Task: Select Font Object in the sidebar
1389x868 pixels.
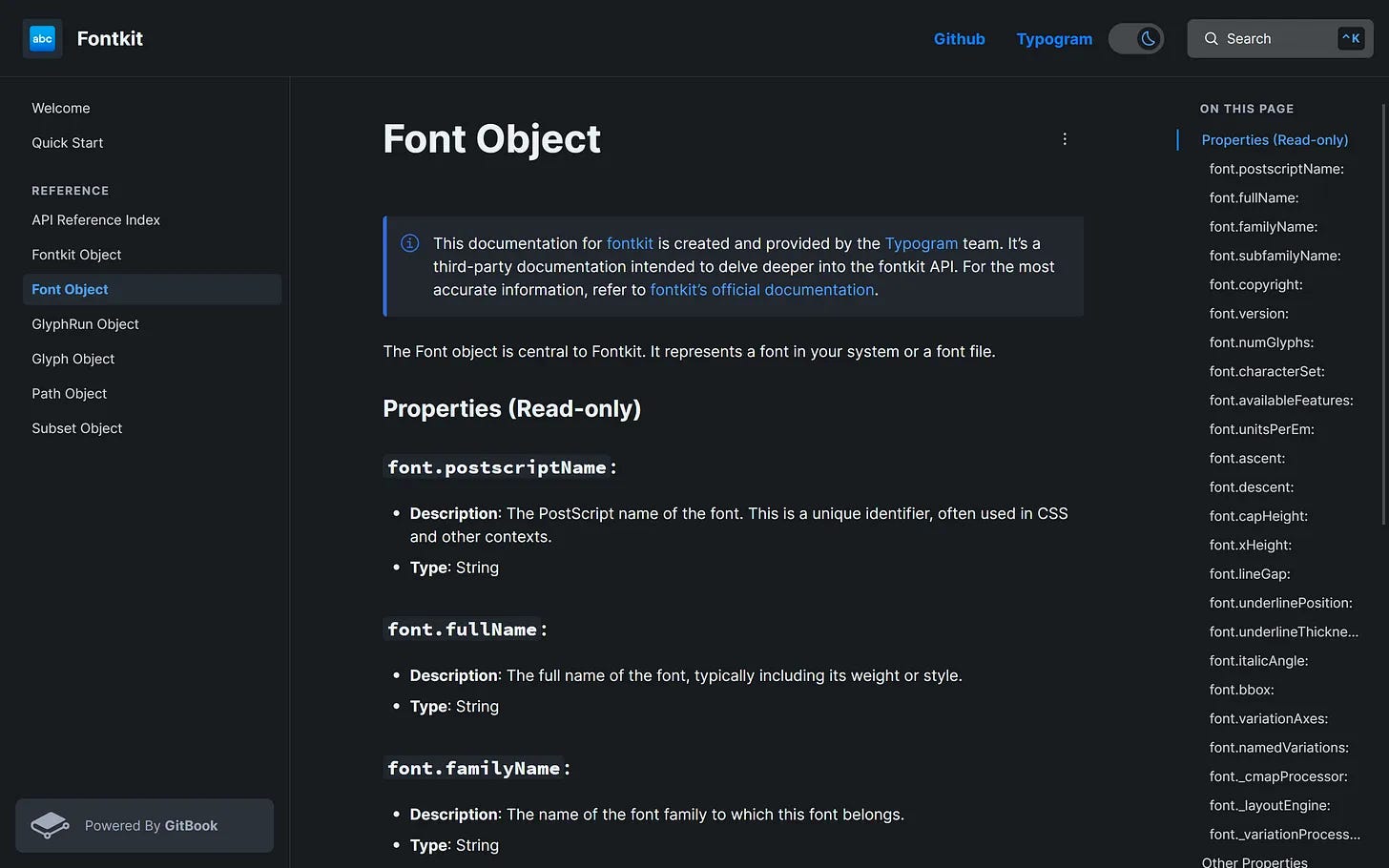Action: (70, 289)
